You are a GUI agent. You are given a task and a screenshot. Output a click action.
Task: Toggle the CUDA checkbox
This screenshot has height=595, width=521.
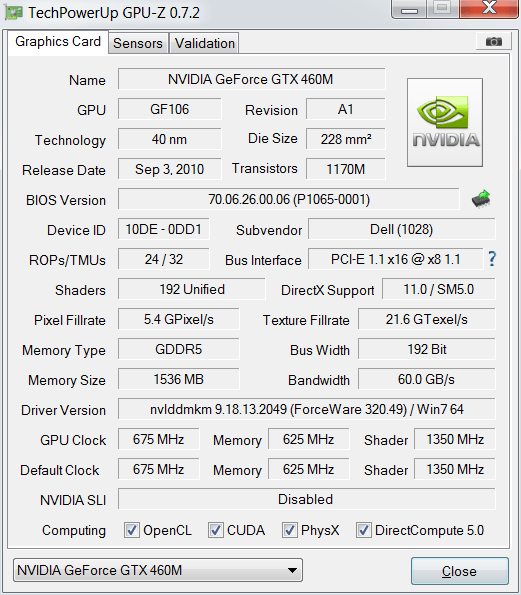pyautogui.click(x=216, y=530)
